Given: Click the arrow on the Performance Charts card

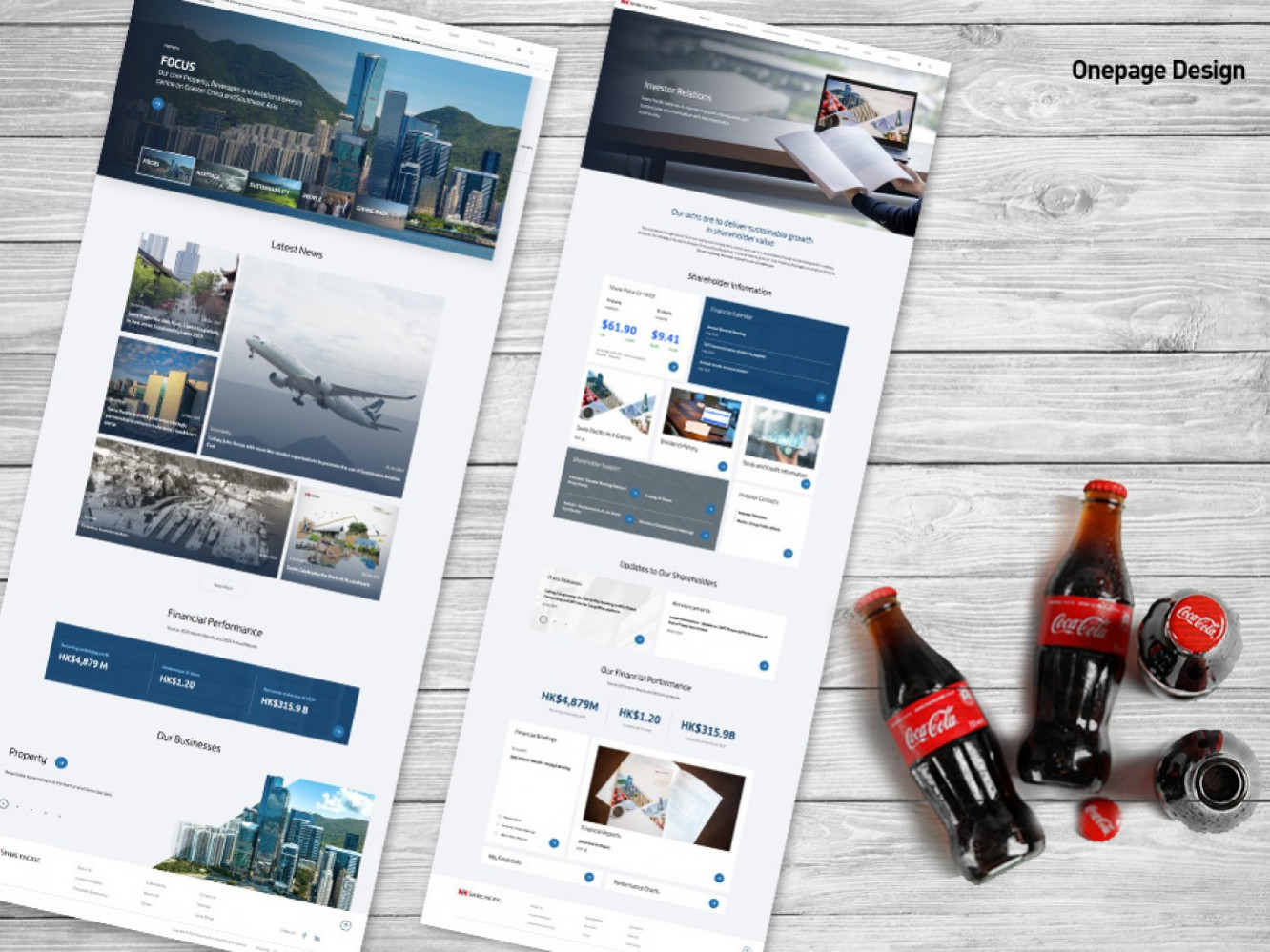Looking at the screenshot, I should [x=713, y=902].
